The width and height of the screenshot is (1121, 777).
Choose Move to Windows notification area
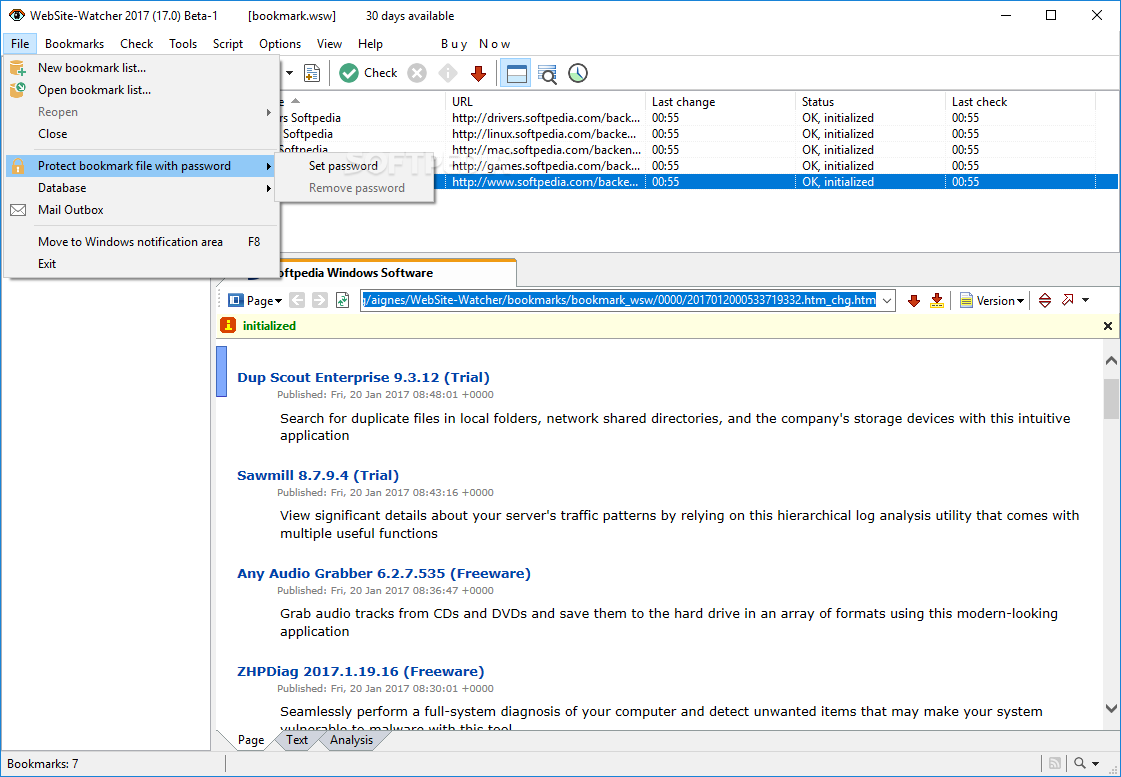pyautogui.click(x=141, y=242)
